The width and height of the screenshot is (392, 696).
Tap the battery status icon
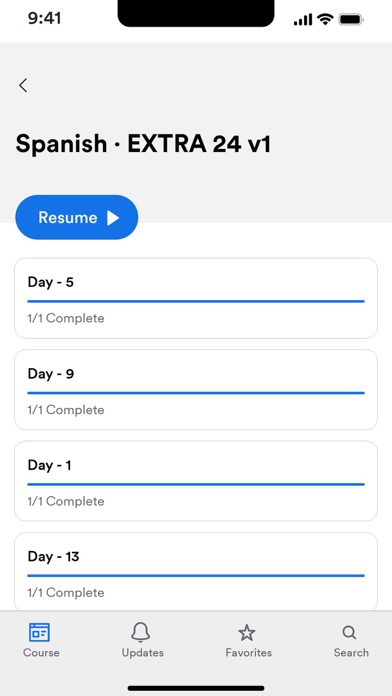[x=351, y=20]
